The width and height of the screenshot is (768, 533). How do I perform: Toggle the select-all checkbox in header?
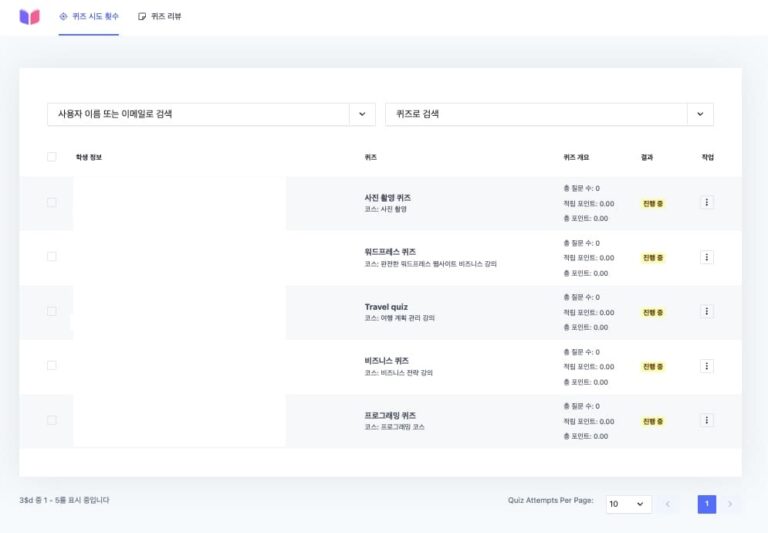(52, 157)
